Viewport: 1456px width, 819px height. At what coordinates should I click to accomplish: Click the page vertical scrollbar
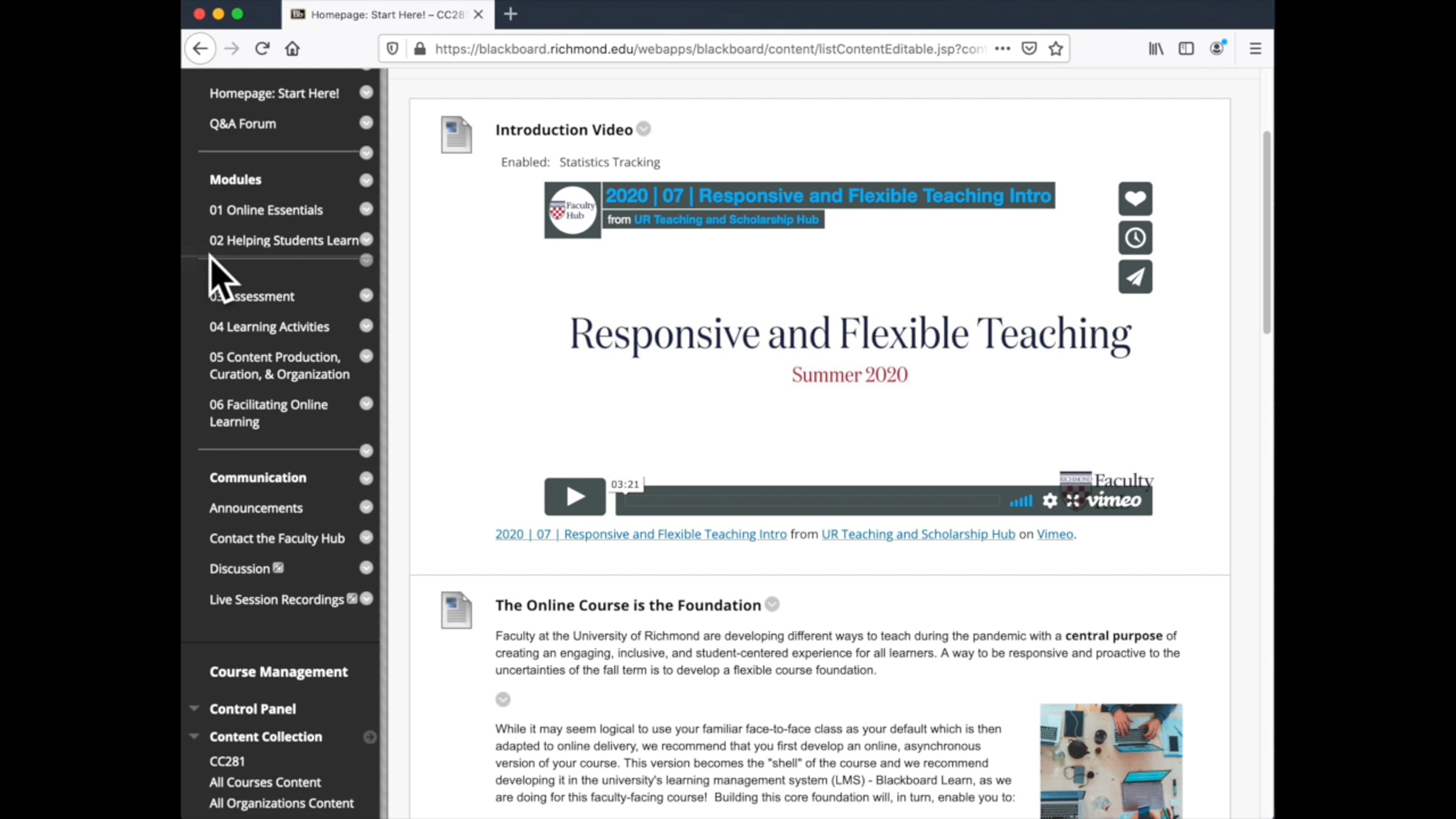1267,232
